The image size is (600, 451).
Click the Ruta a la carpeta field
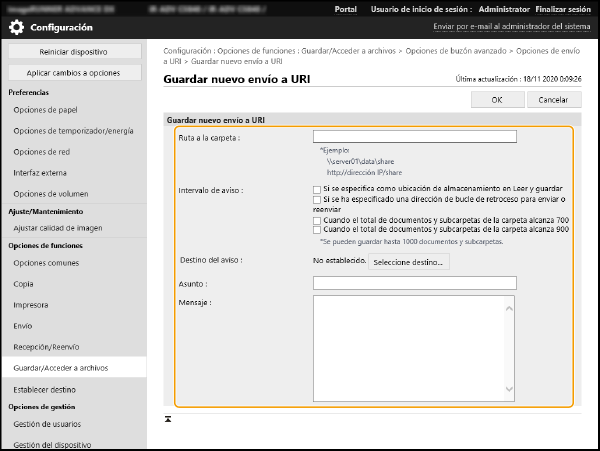[414, 137]
